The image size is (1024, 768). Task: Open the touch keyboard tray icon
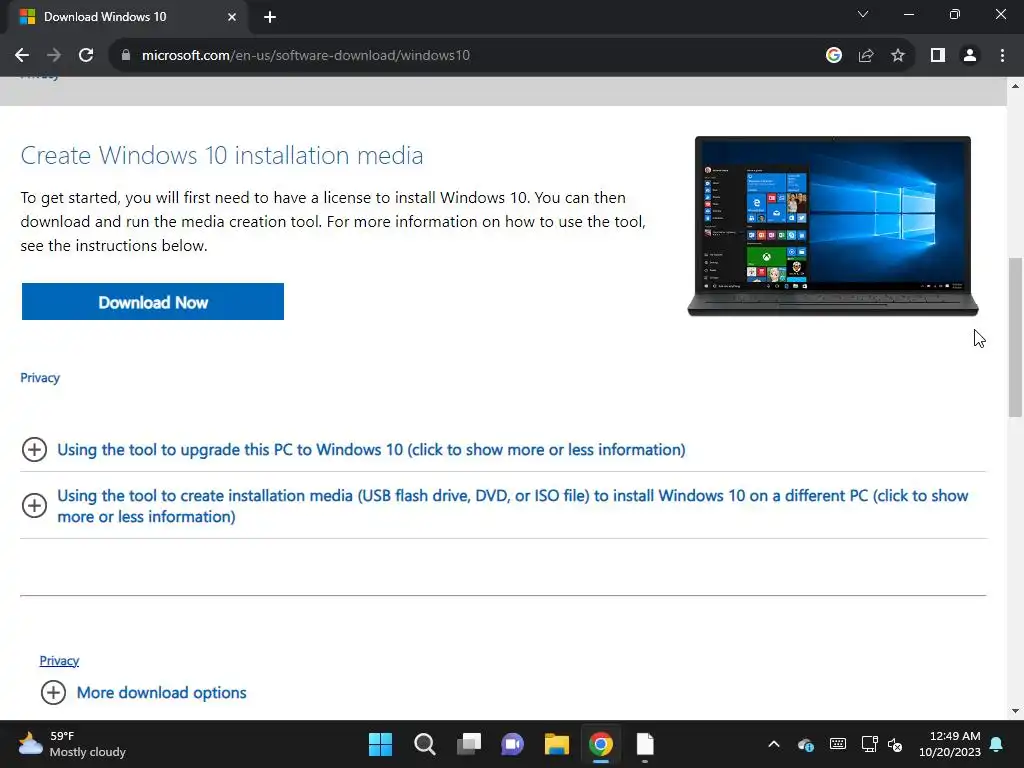(x=837, y=744)
